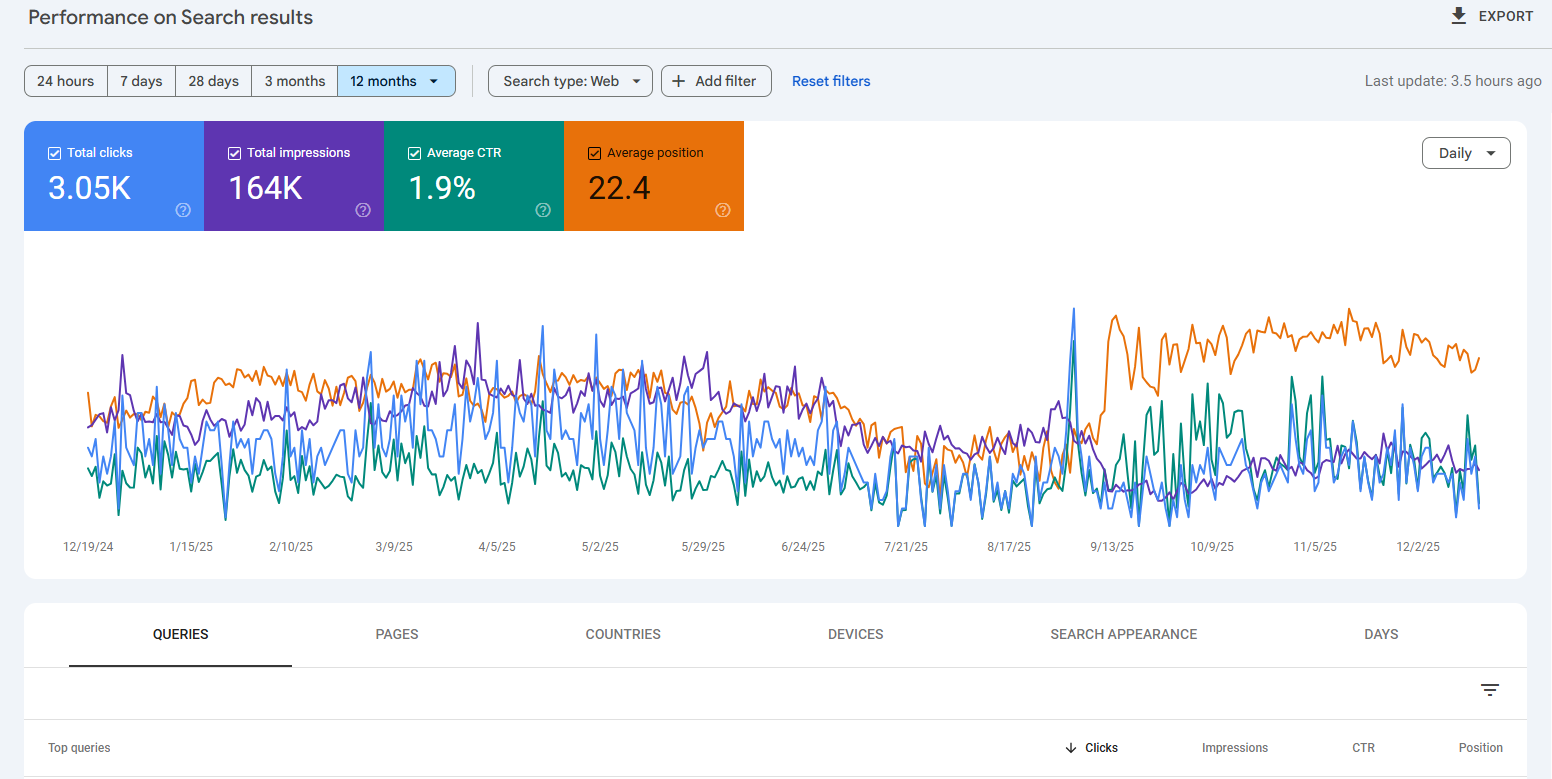Viewport: 1552px width, 779px height.
Task: Open help icon on Total impressions card
Action: (x=363, y=210)
